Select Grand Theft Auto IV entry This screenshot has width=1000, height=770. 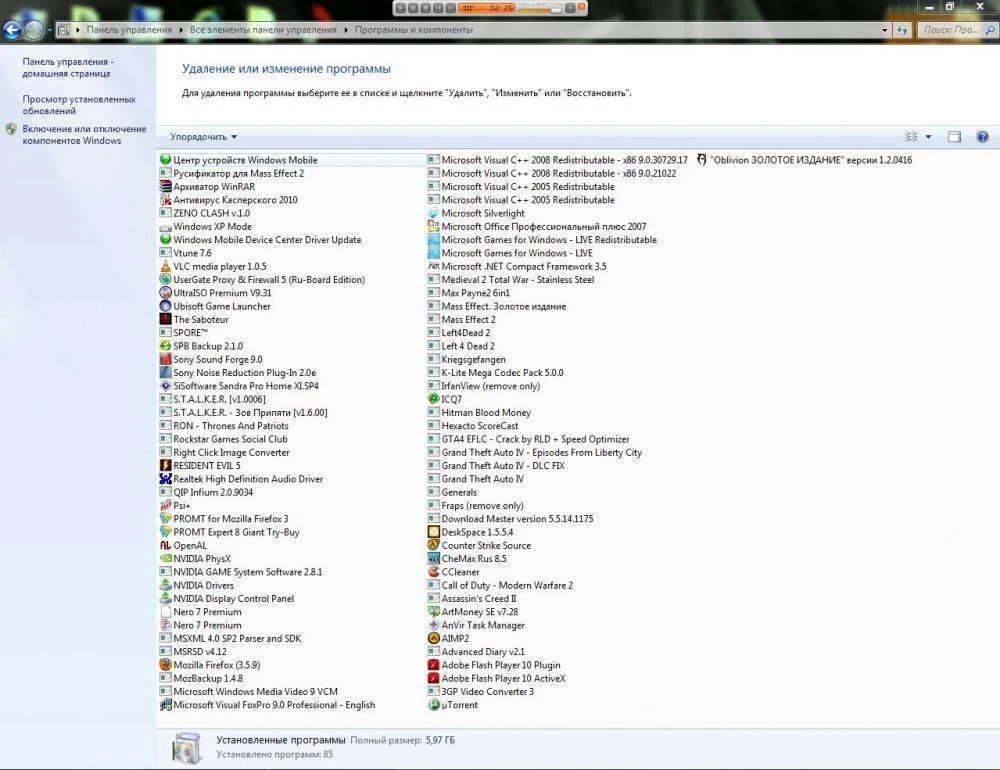click(x=476, y=478)
